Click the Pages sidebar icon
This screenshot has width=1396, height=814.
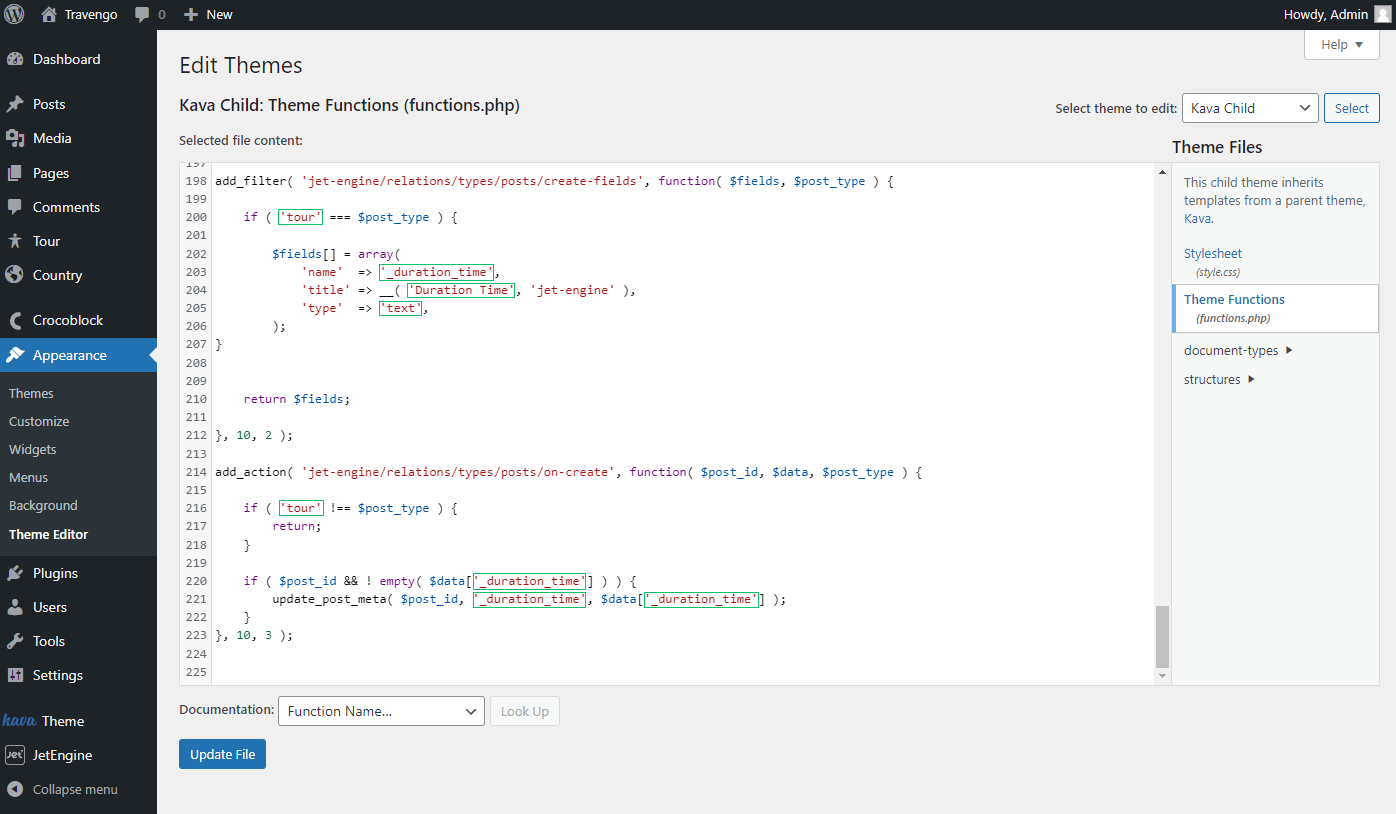point(15,173)
